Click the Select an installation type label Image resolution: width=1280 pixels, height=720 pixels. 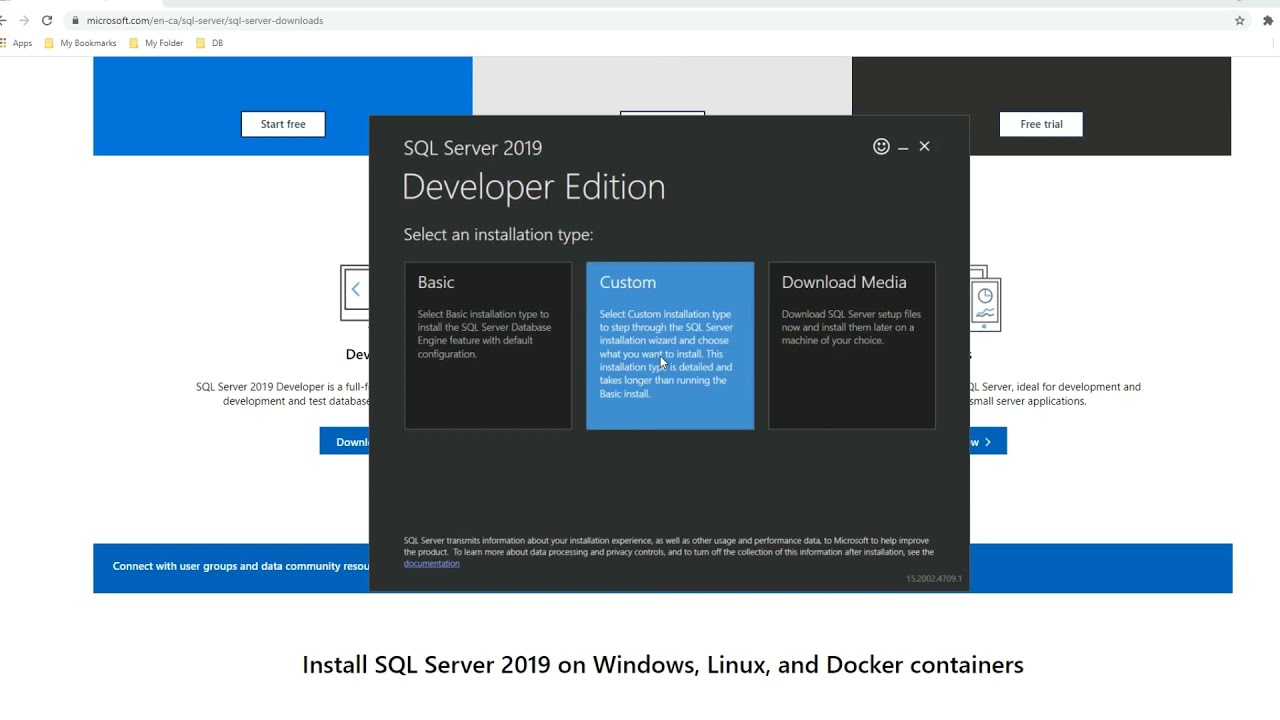[498, 234]
